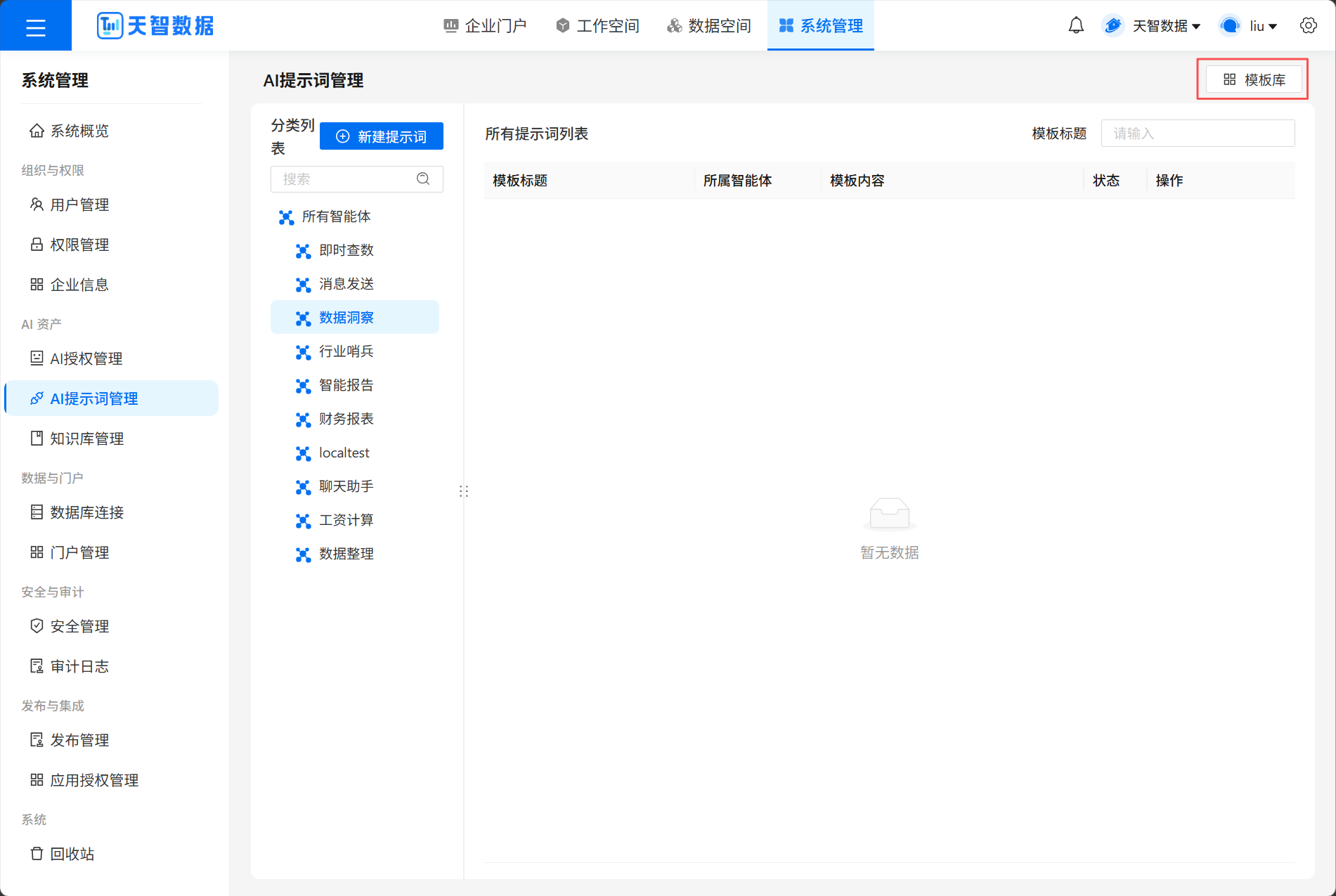Open the liu user dropdown arrow
1336x896 pixels.
[1273, 27]
